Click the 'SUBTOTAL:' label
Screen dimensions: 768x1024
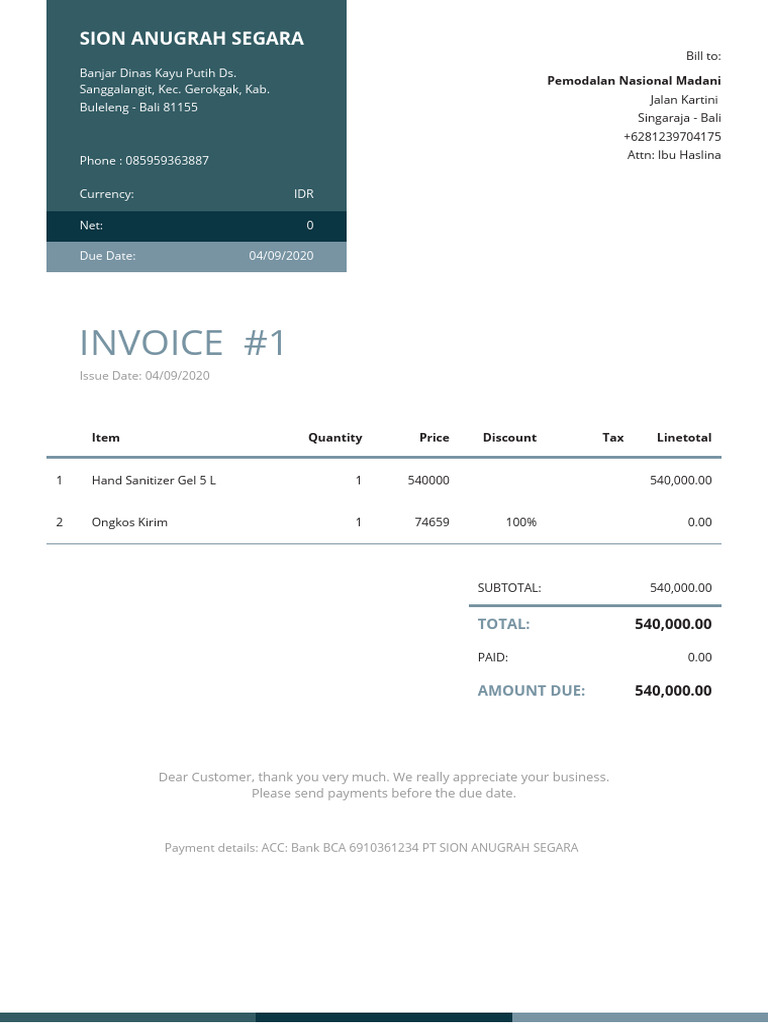point(509,588)
